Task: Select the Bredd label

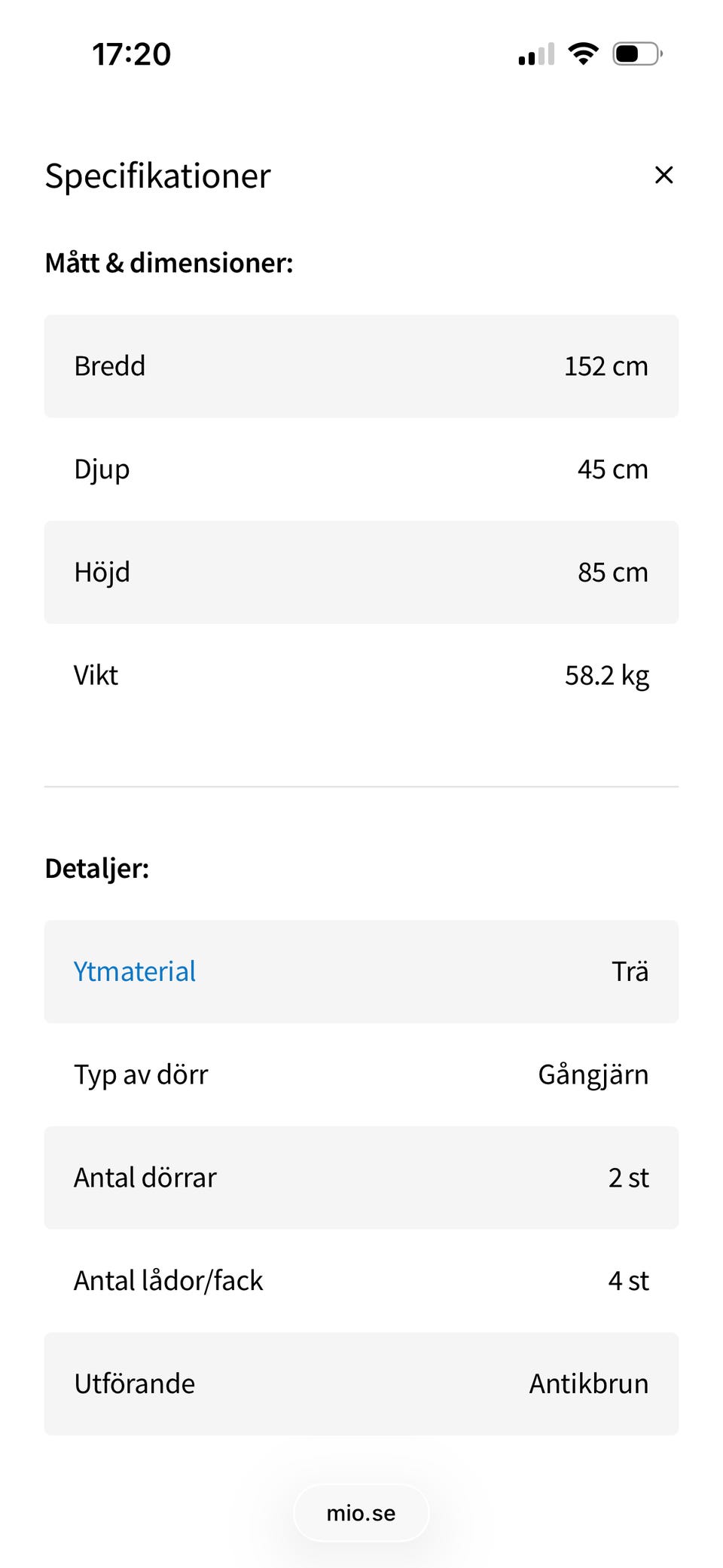Action: coord(110,366)
